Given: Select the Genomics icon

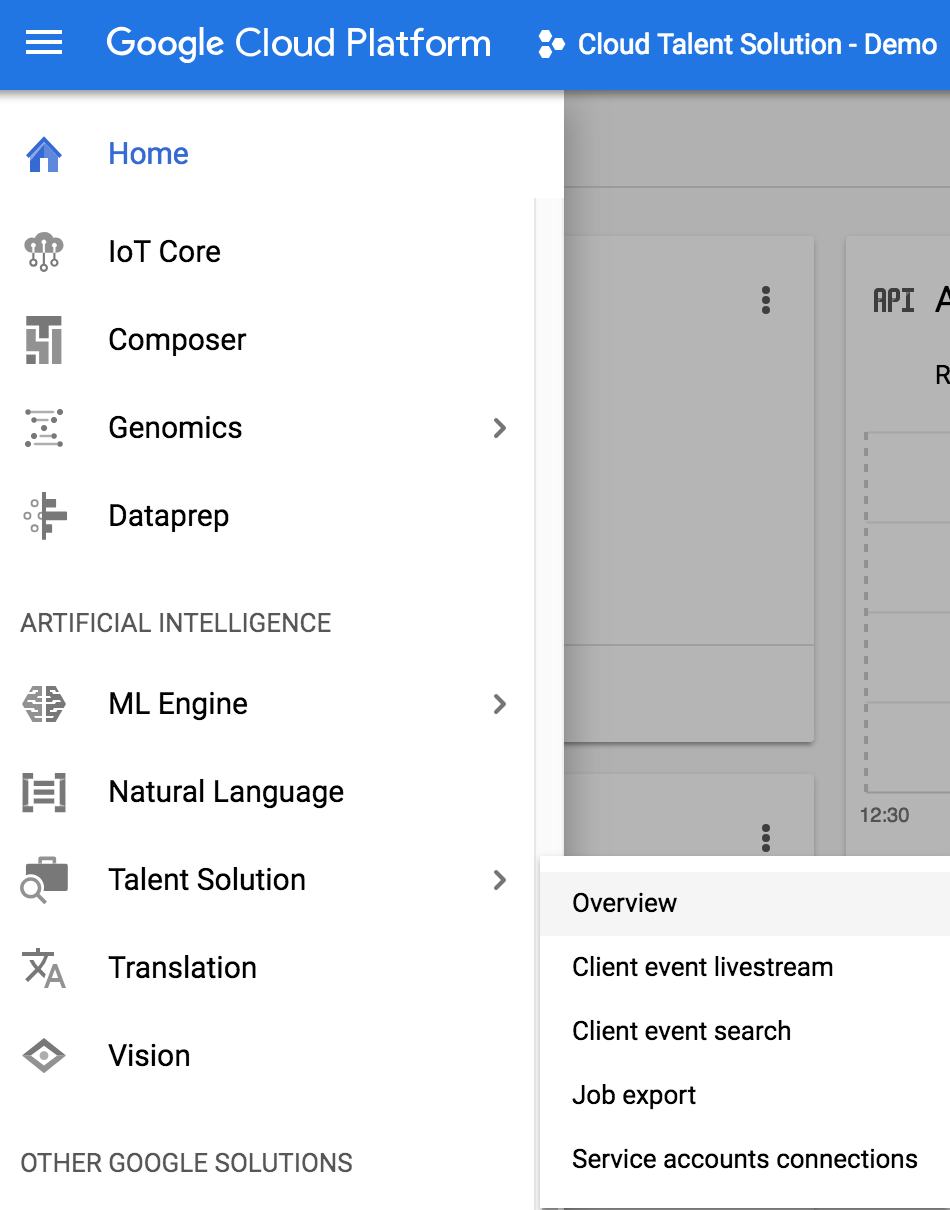Looking at the screenshot, I should tap(44, 428).
